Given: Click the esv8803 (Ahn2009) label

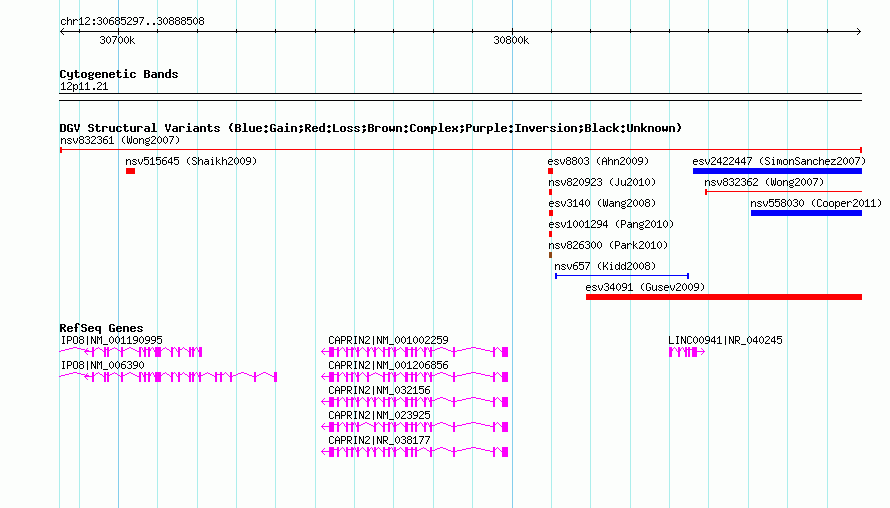Looking at the screenshot, I should (598, 161).
